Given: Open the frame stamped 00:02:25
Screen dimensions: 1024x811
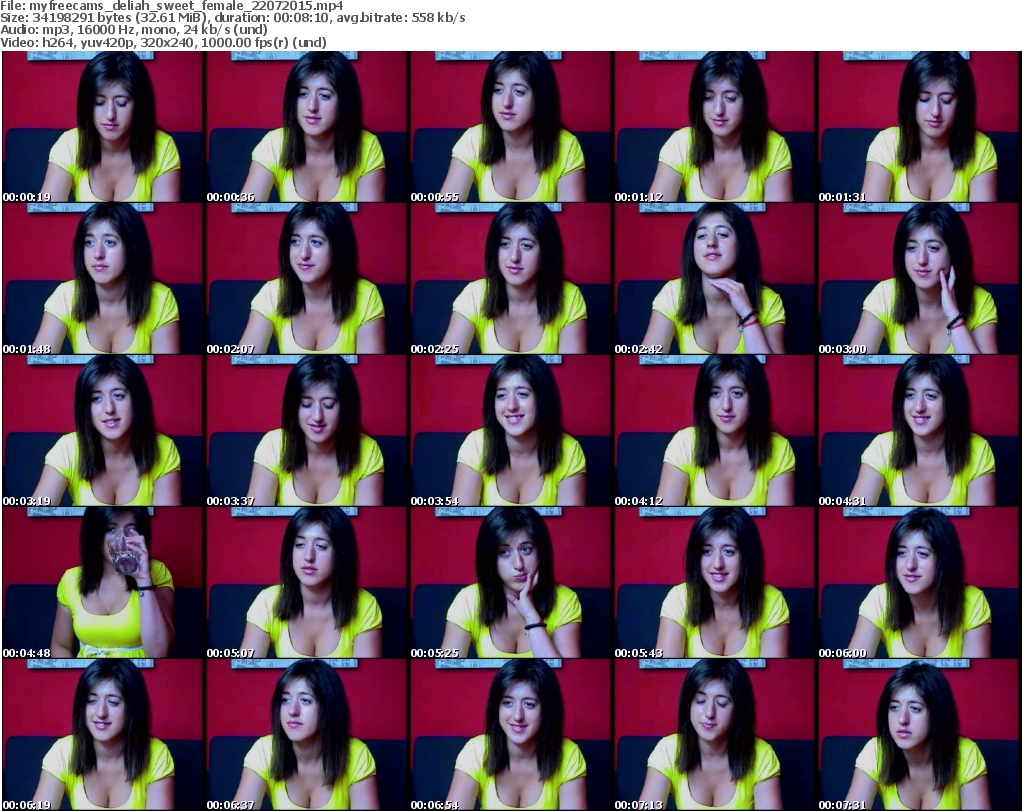Looking at the screenshot, I should [x=511, y=279].
